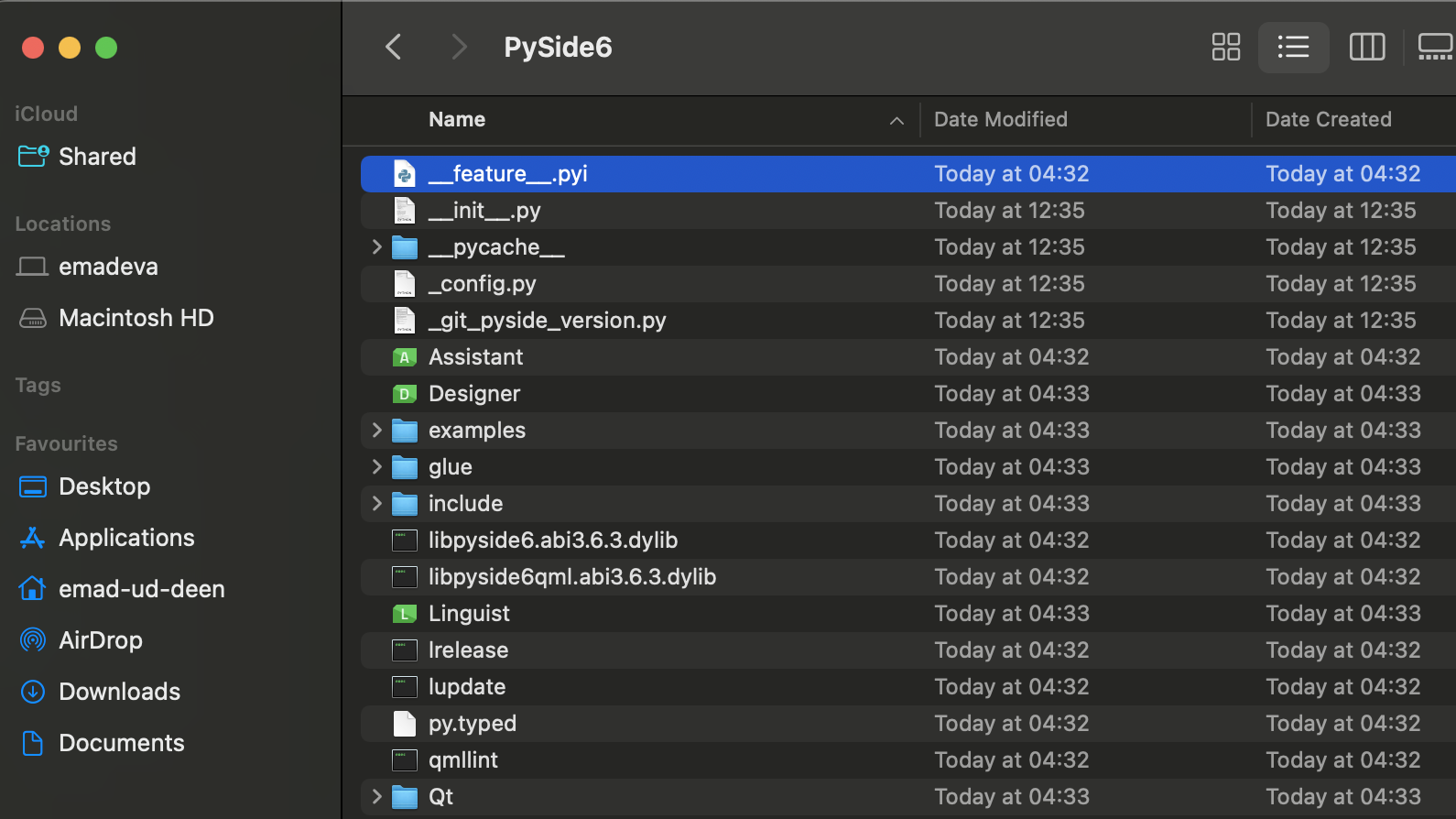Click the glue folder icon
Screen dimensions: 1456x819
point(405,467)
